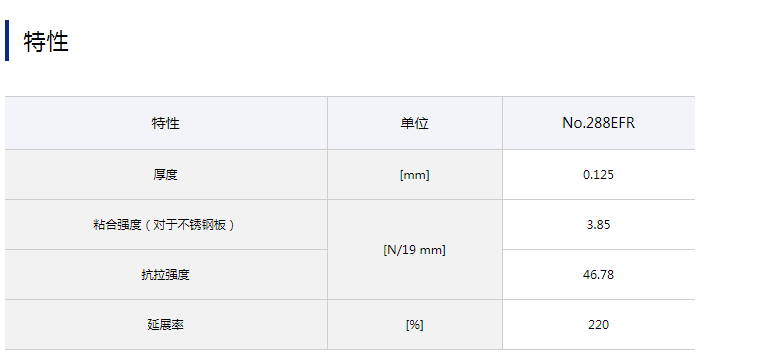Screen dimensions: 760x363
Task: Select the 特性 column header cell
Action: click(x=166, y=123)
